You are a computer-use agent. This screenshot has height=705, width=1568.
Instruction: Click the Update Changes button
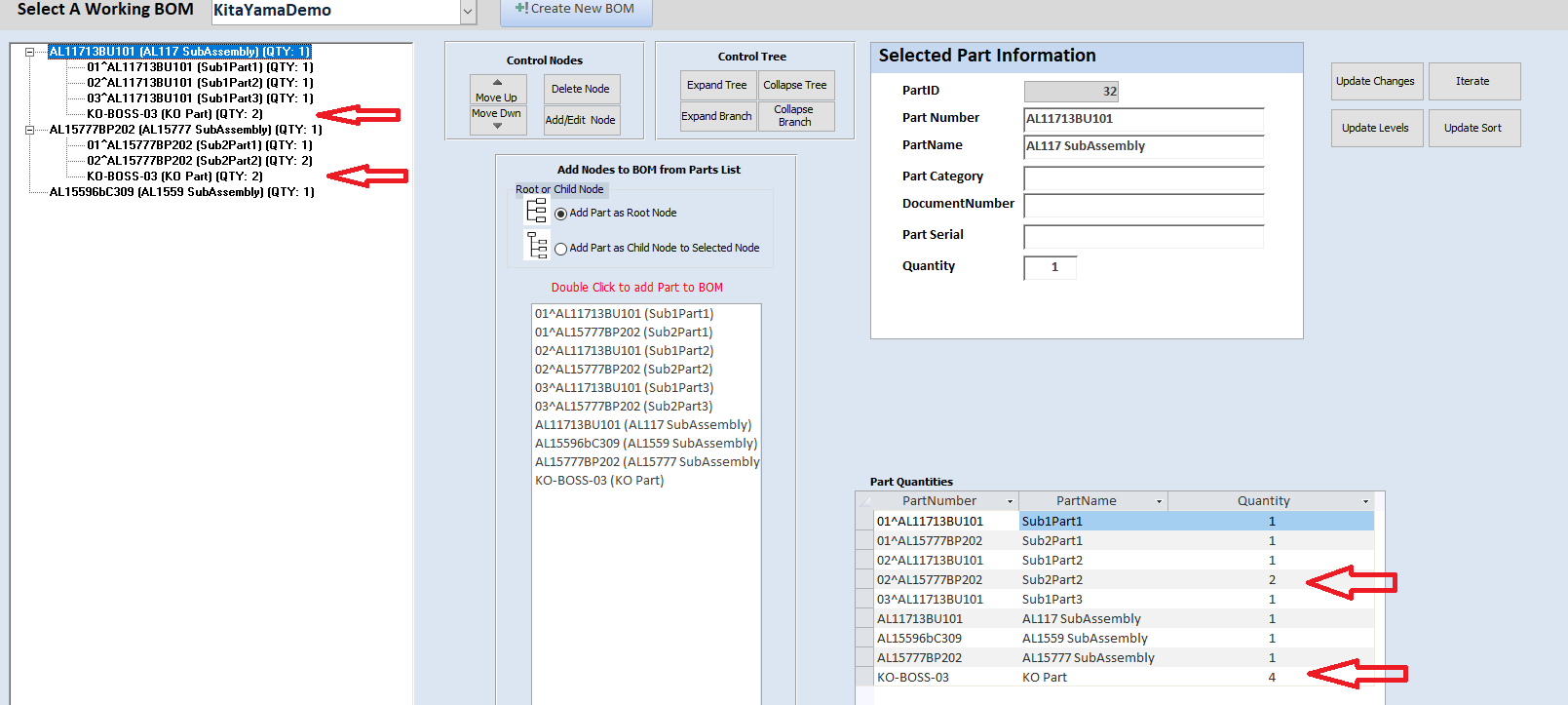tap(1375, 81)
